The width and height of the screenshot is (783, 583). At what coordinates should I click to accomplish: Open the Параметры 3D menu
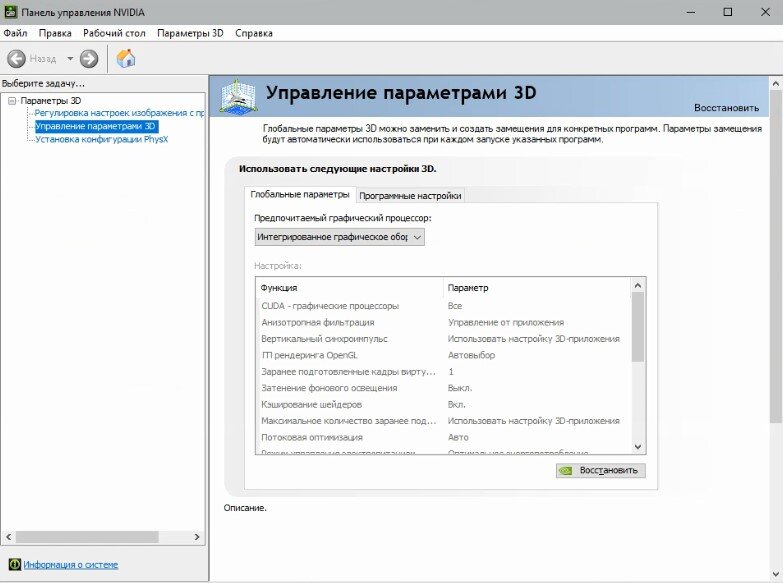click(190, 33)
